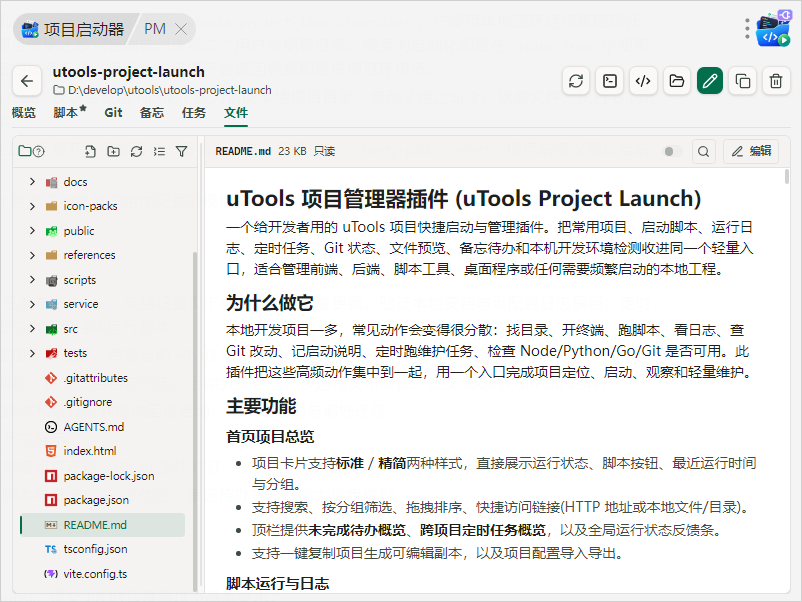Viewport: 802px width, 602px height.
Task: Open terminal for the project
Action: (x=610, y=81)
